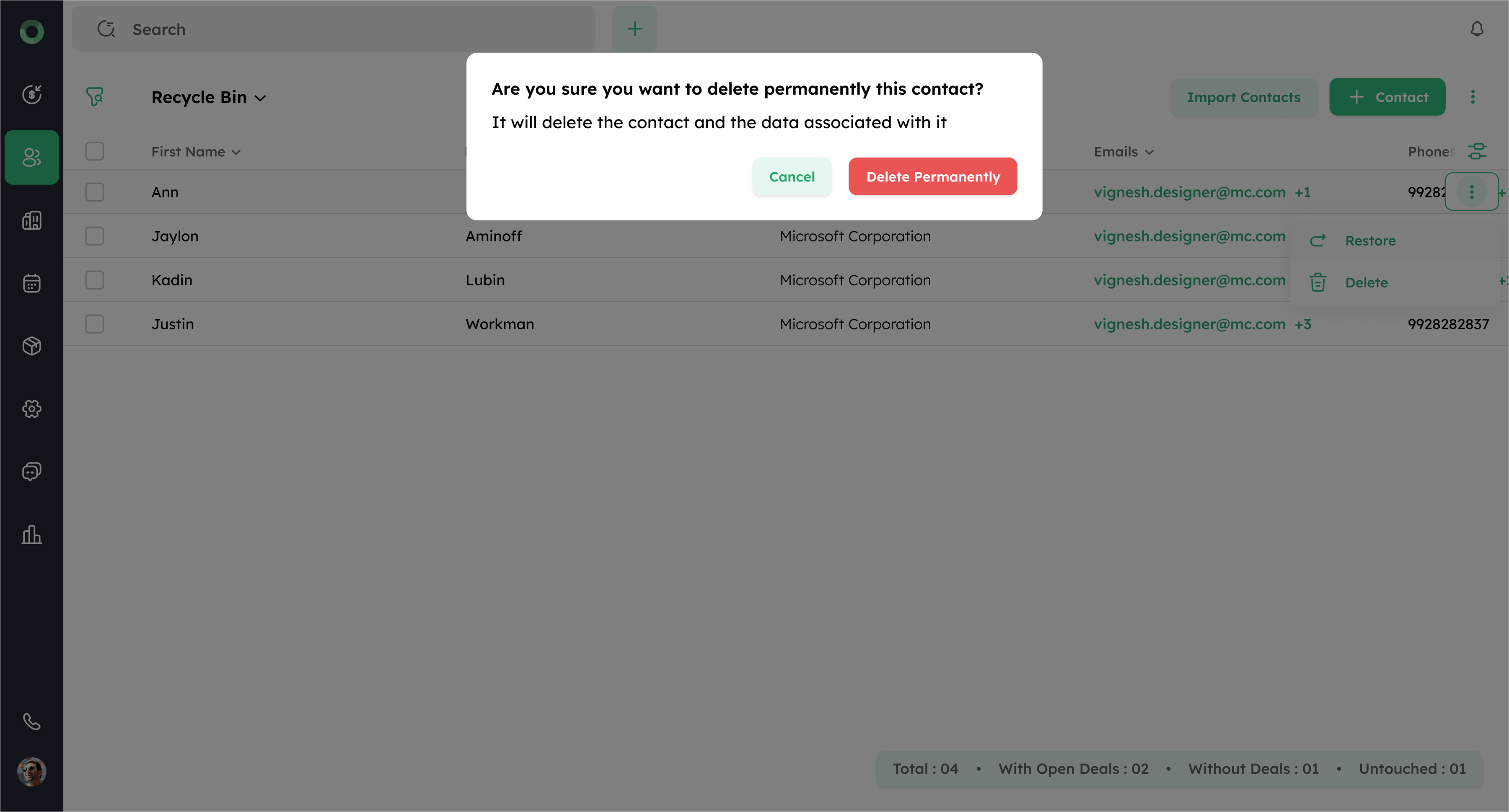Open the Reports bar chart icon
Screen dimensions: 1509x812
coord(31,534)
